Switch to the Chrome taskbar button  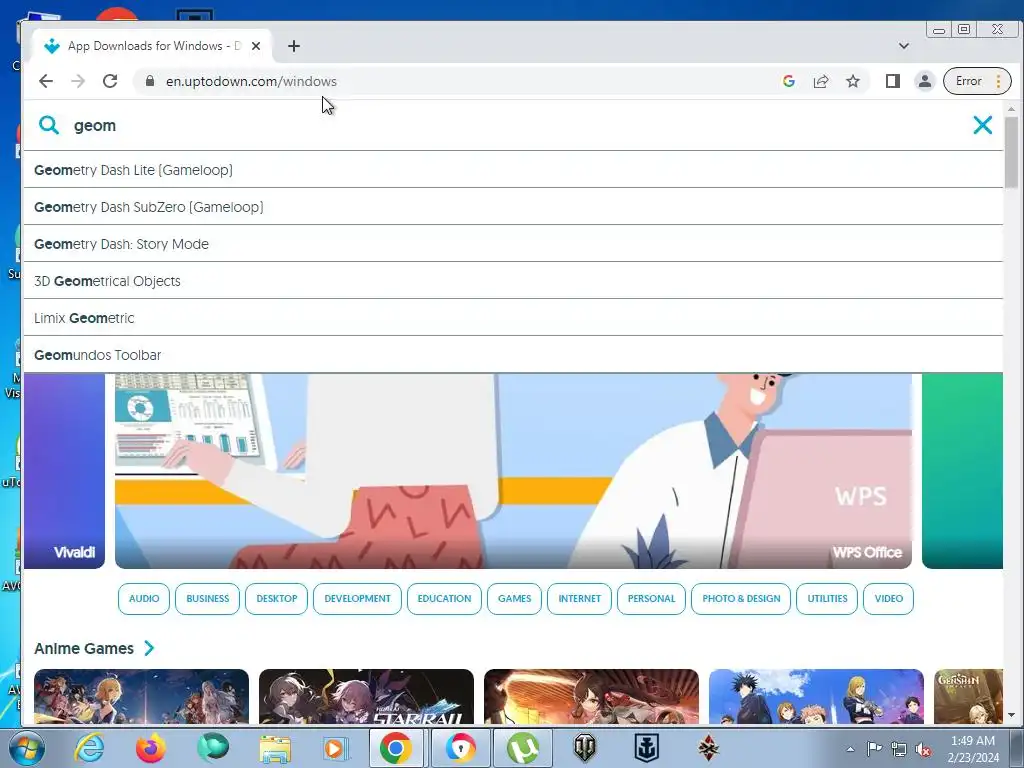pos(396,748)
